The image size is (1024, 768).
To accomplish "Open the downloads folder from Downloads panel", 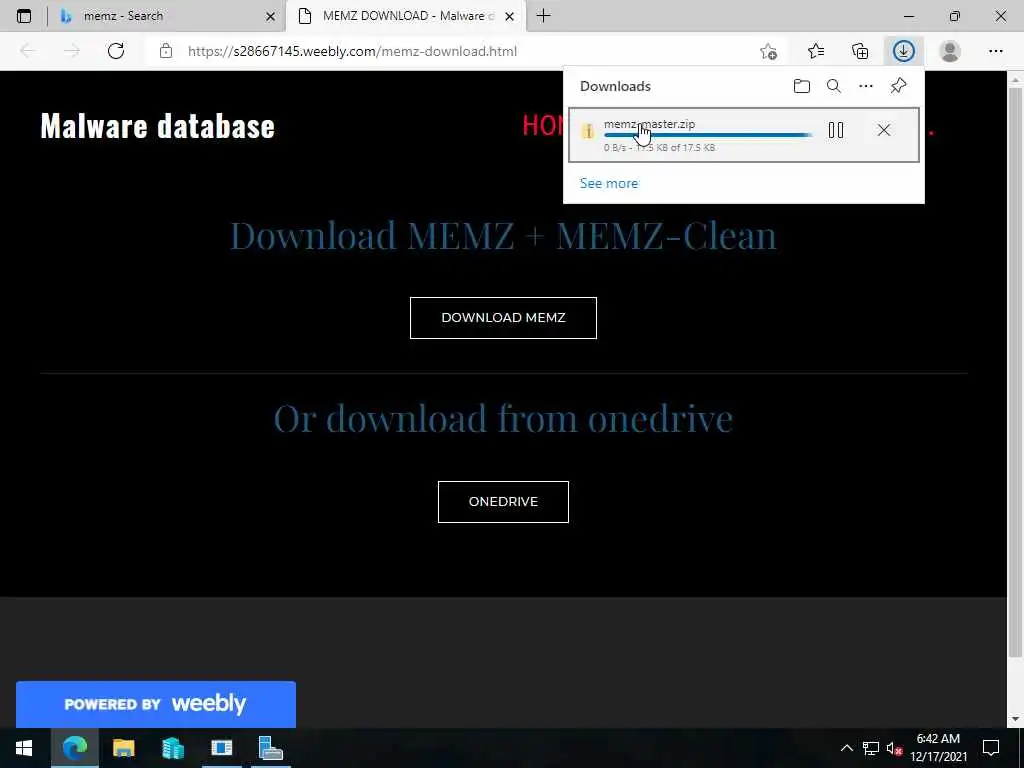I will [802, 86].
